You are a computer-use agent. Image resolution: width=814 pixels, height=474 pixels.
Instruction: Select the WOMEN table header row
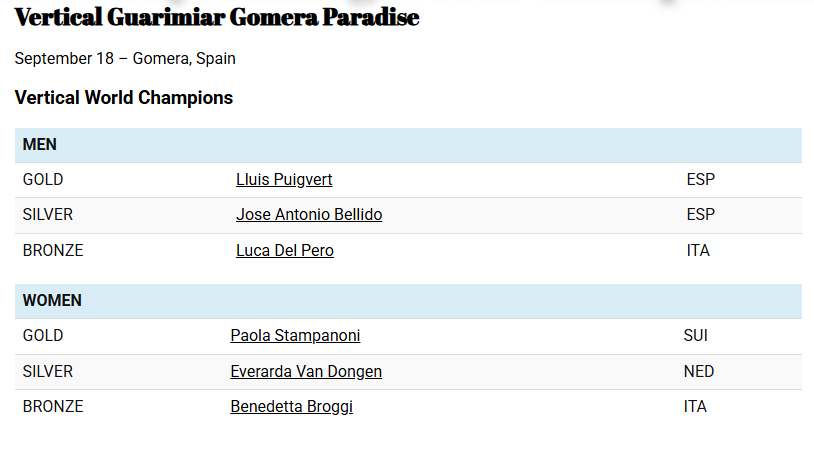(408, 301)
